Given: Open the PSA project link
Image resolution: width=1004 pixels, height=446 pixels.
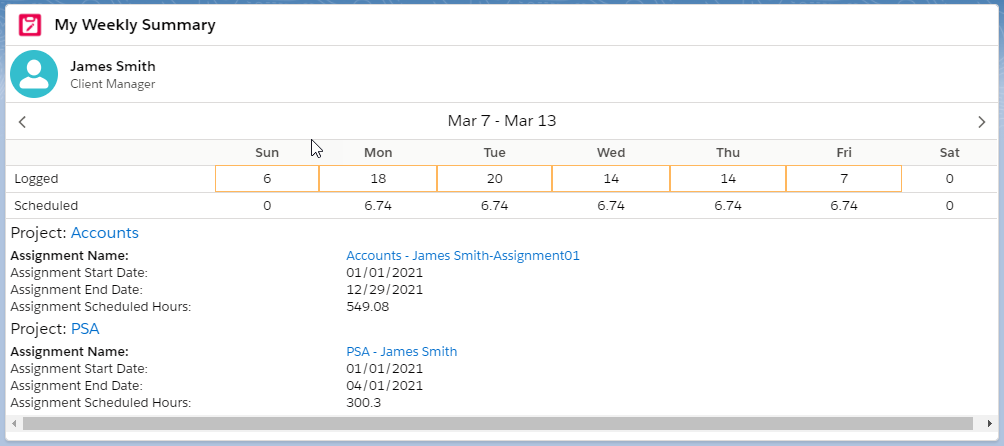Looking at the screenshot, I should pyautogui.click(x=85, y=328).
